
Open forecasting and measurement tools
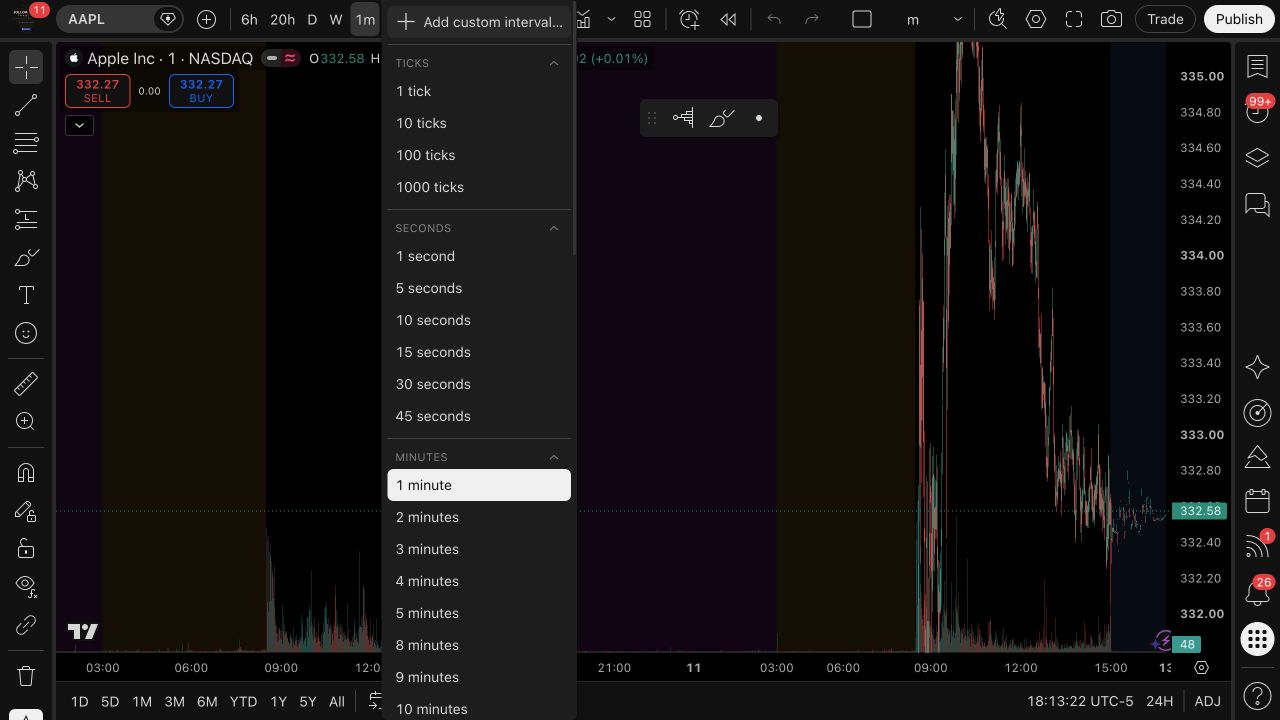click(26, 219)
